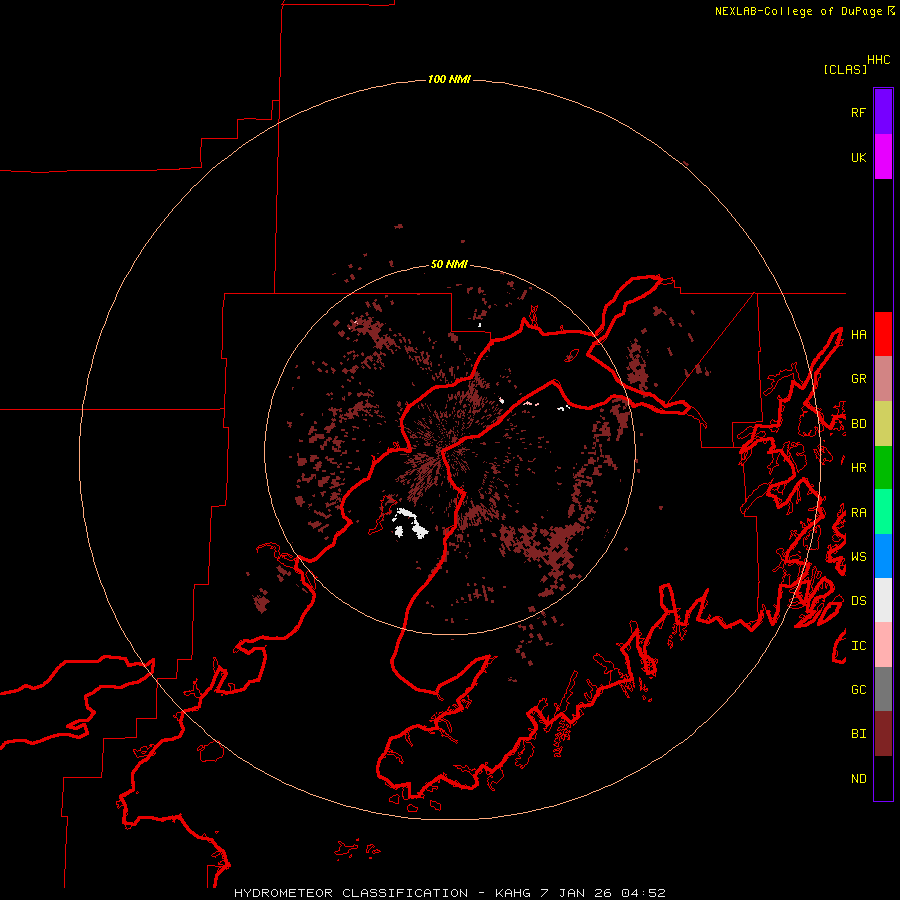Click the RA light green legend swatch

(x=883, y=512)
